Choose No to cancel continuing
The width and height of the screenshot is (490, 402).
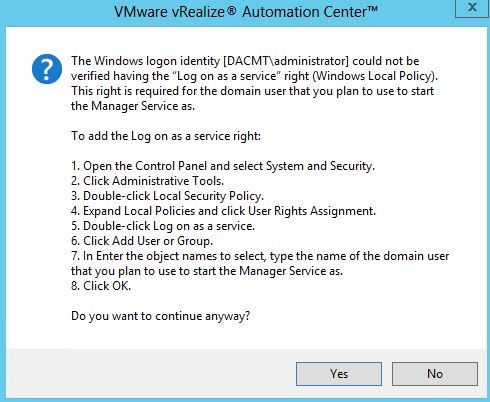click(435, 374)
